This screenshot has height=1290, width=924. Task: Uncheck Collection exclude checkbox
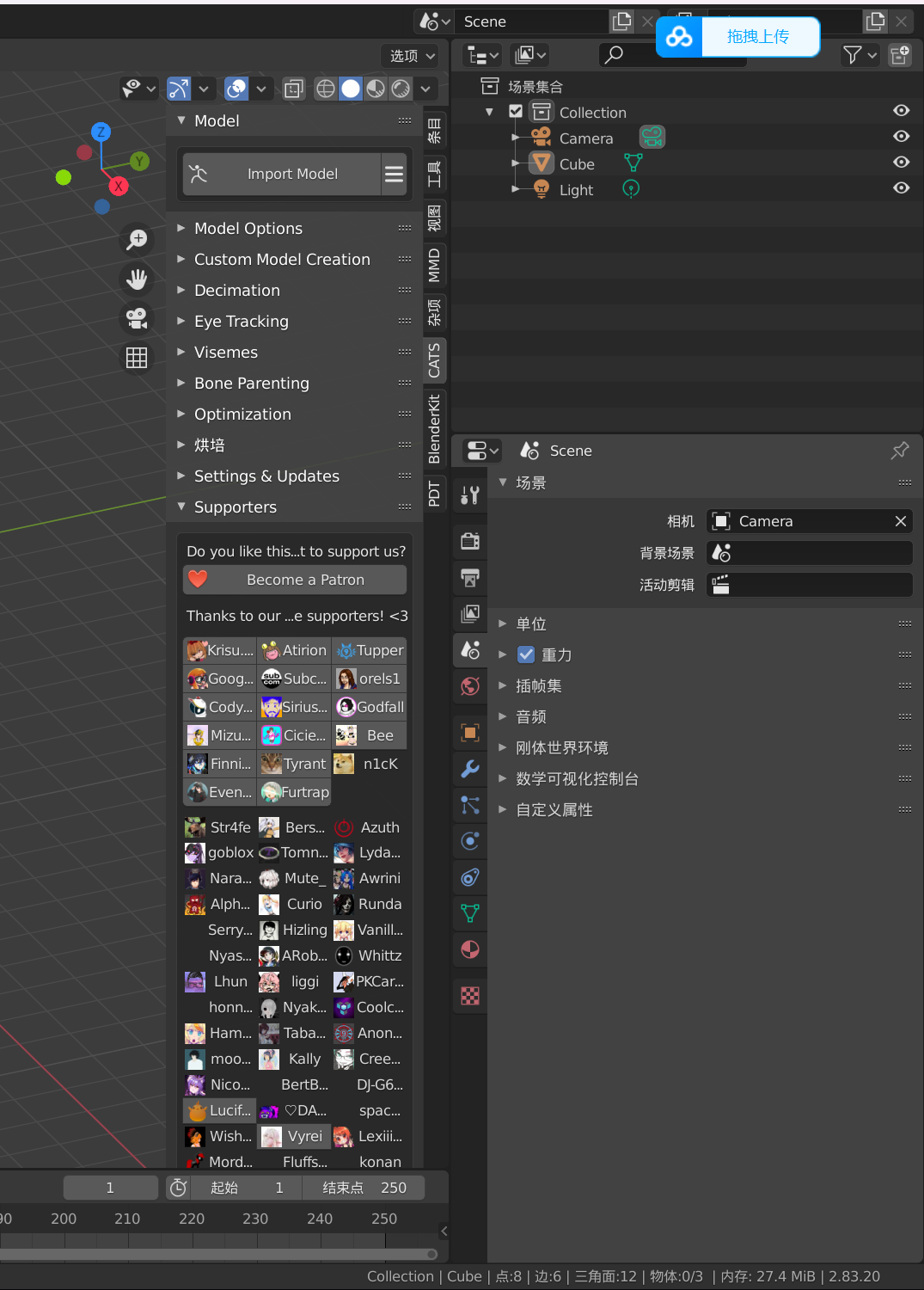(516, 111)
